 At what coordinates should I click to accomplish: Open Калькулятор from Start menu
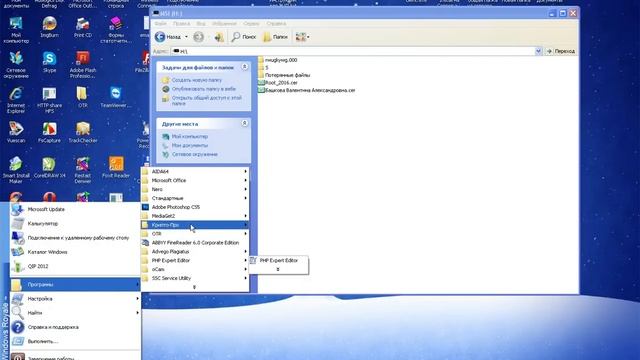[75, 223]
